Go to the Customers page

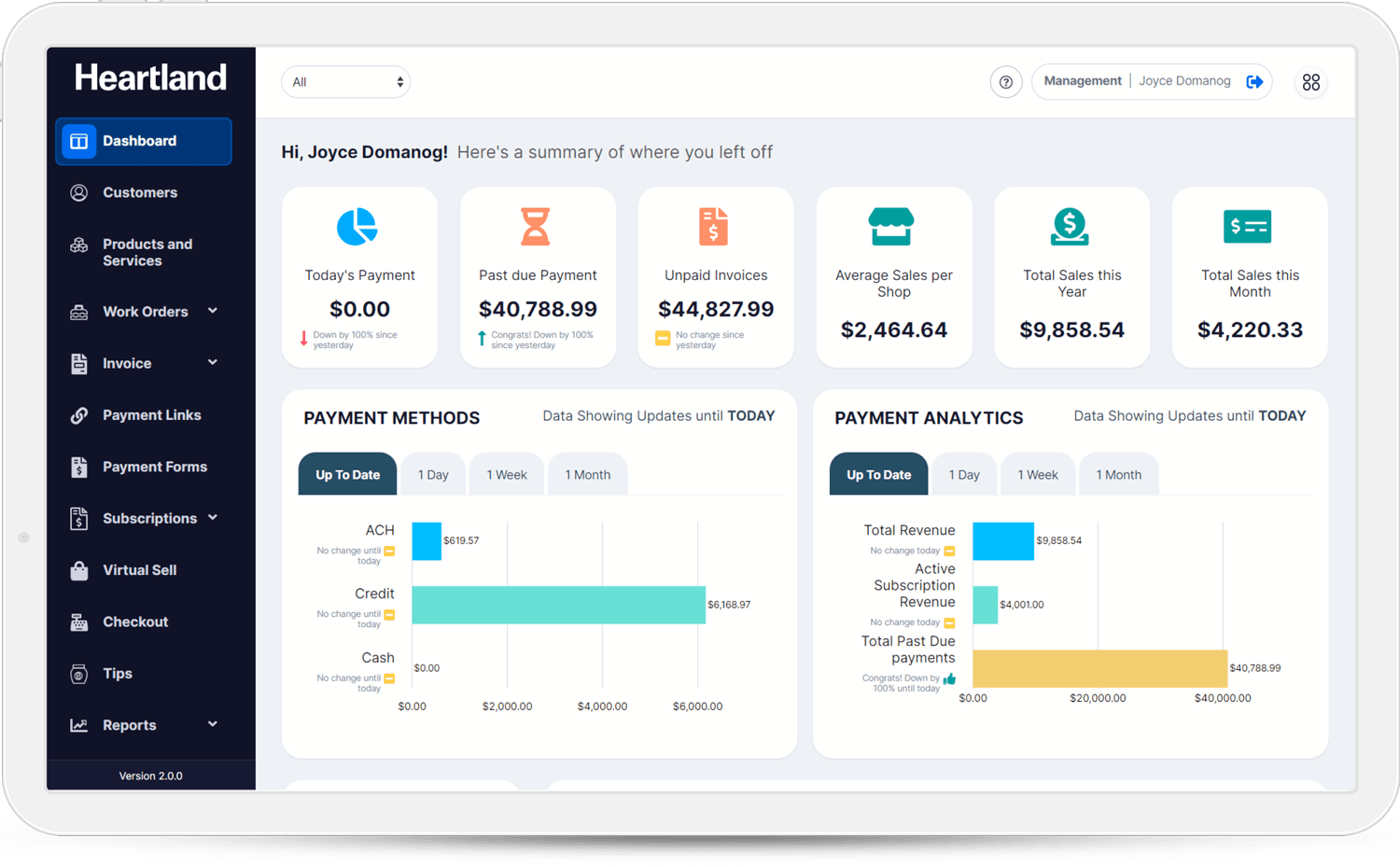(x=140, y=192)
